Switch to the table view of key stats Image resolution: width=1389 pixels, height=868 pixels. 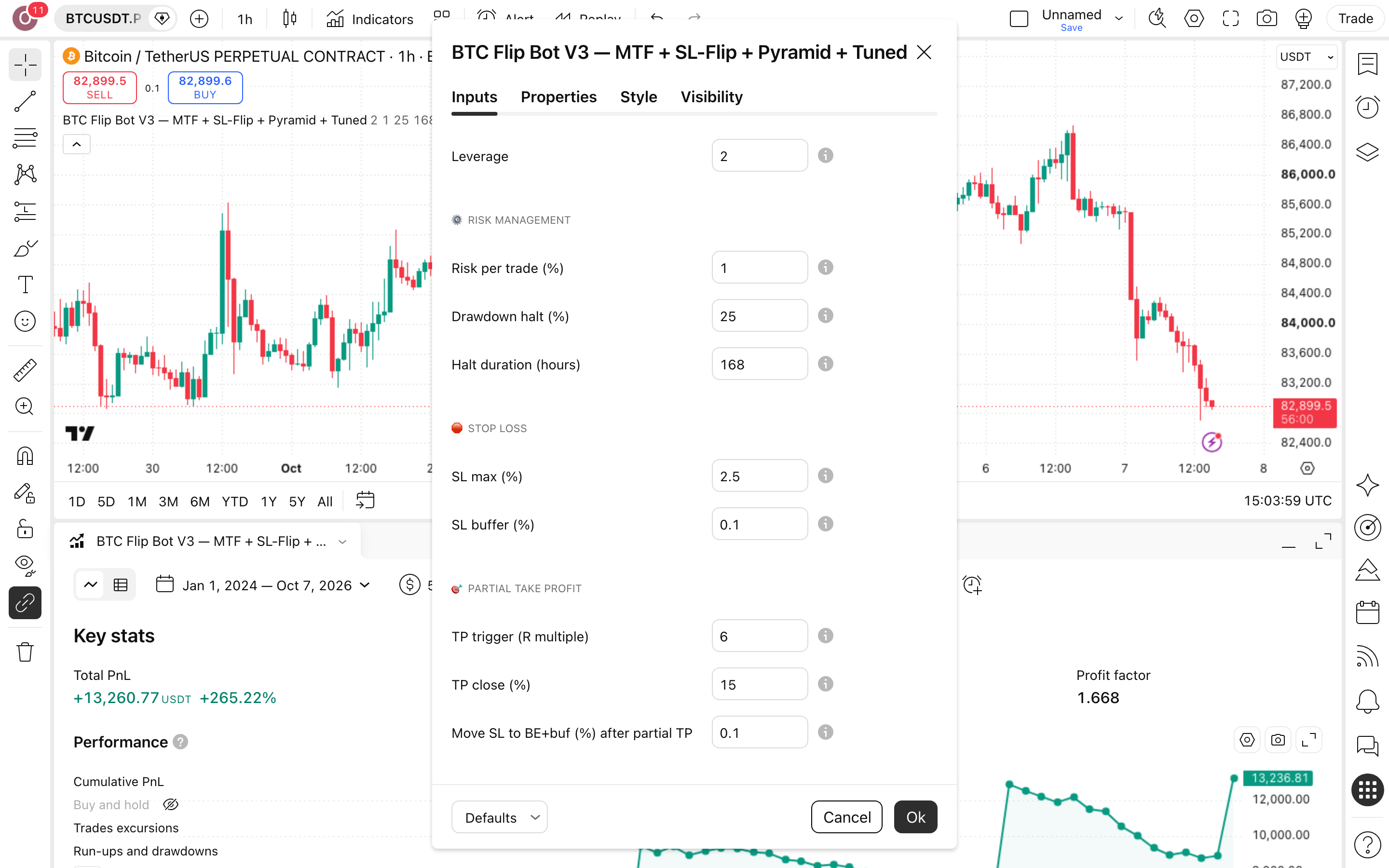tap(121, 585)
